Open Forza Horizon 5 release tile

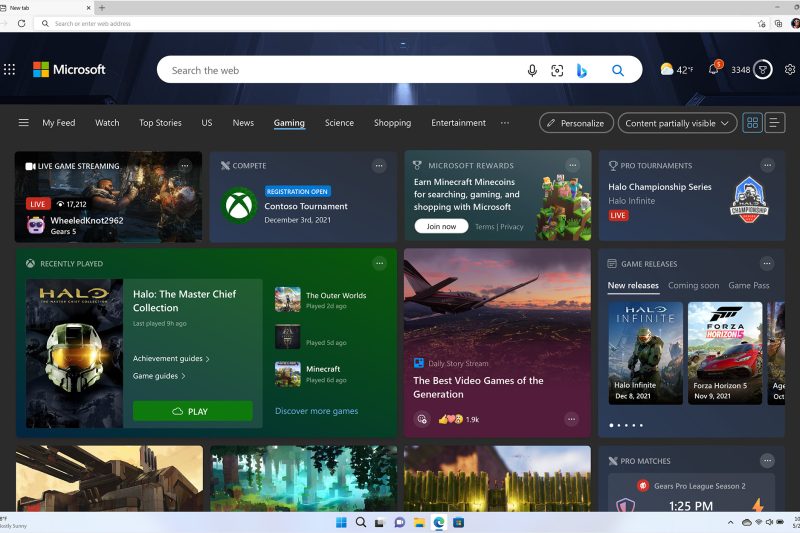(725, 353)
